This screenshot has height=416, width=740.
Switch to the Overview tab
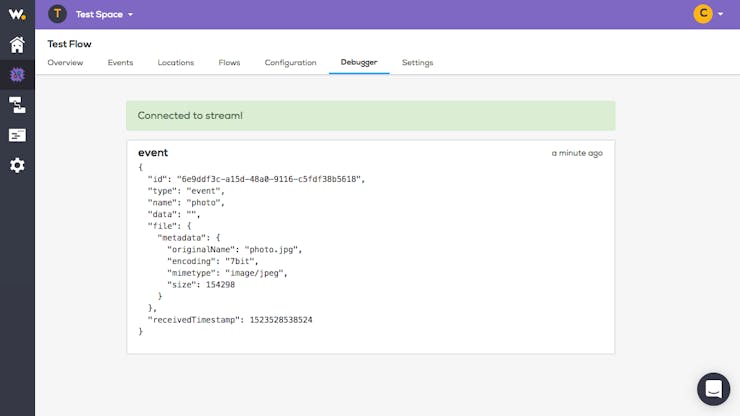65,62
